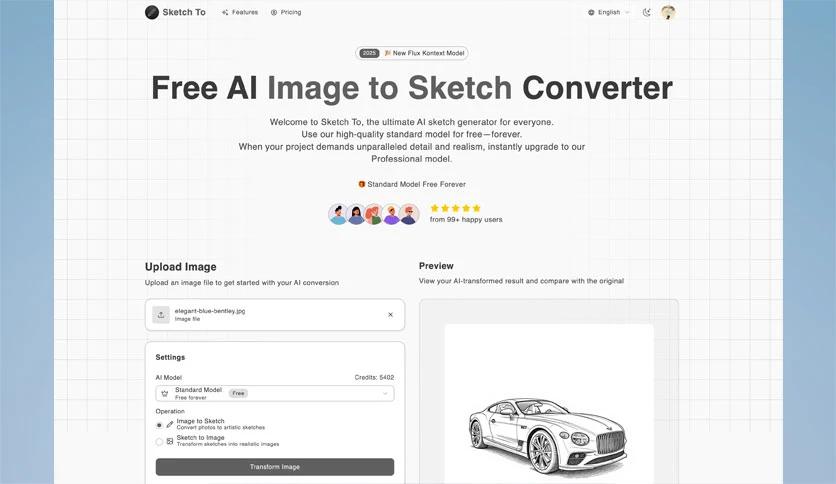
Task: Toggle dark mode moon icon
Action: pos(647,12)
